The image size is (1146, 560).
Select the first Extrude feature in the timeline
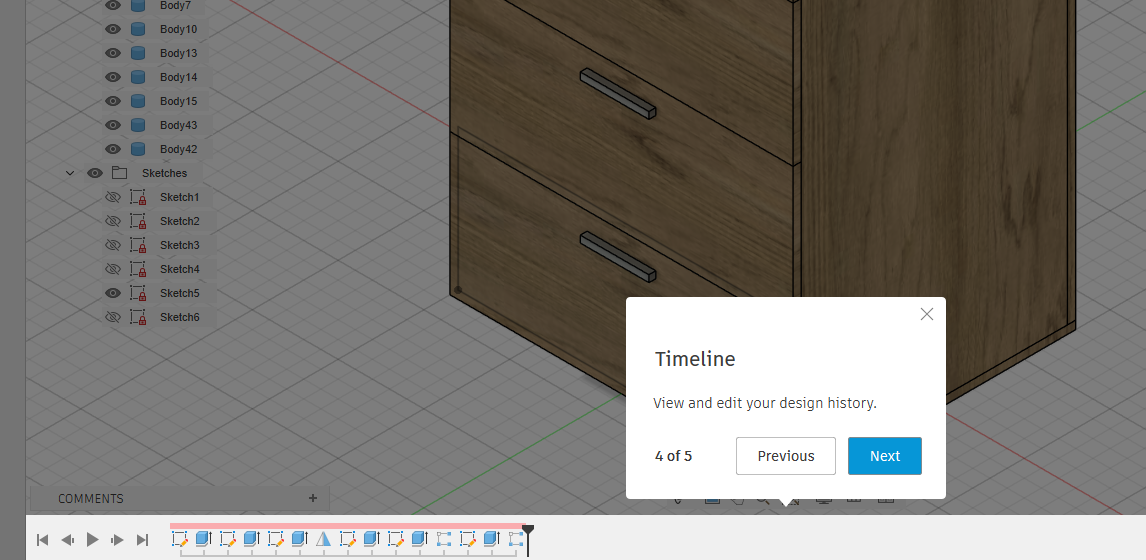[204, 540]
